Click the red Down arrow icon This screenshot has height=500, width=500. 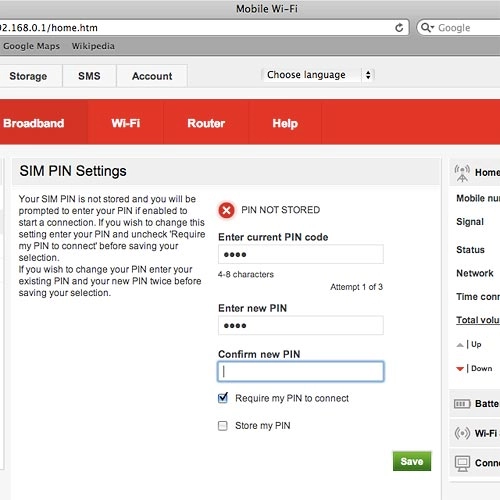click(x=460, y=369)
